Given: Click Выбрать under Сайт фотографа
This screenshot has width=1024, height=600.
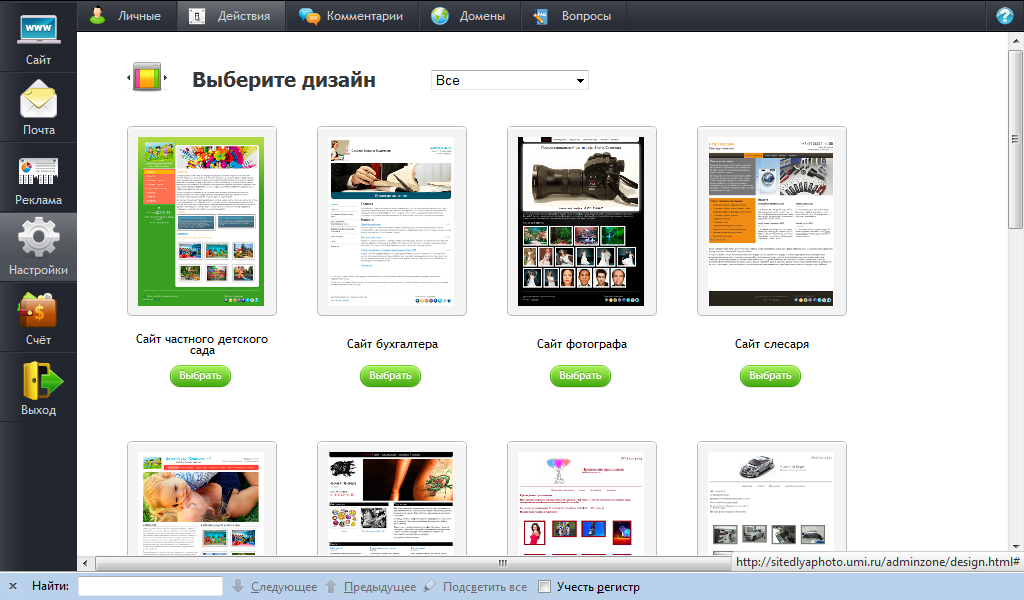Looking at the screenshot, I should click(581, 375).
